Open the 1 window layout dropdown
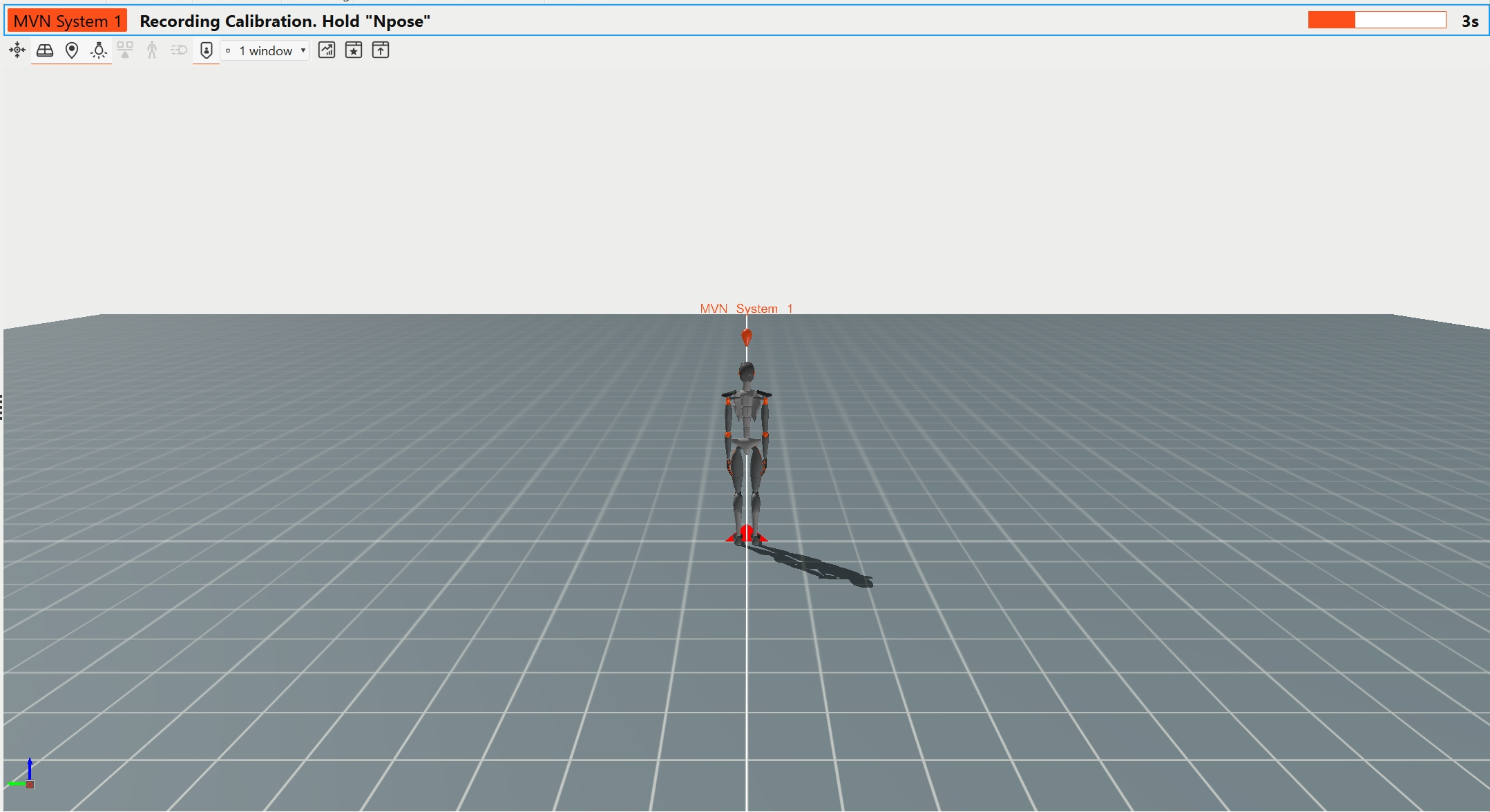The width and height of the screenshot is (1490, 812). 265,50
